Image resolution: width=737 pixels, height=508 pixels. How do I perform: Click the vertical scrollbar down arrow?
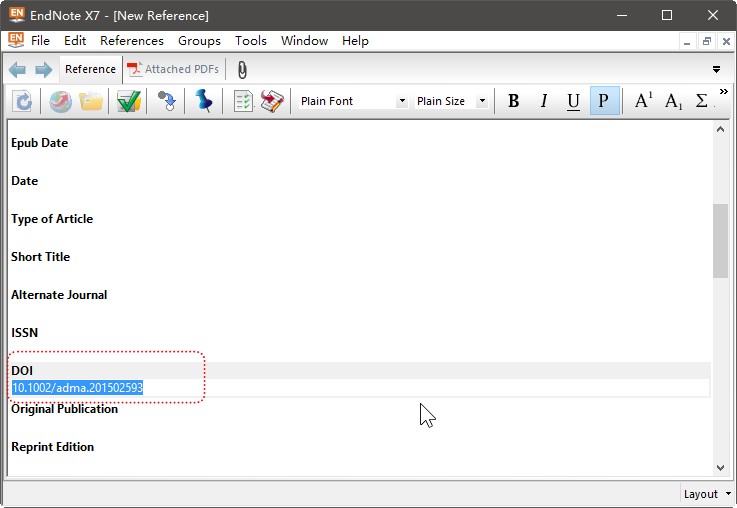(720, 468)
